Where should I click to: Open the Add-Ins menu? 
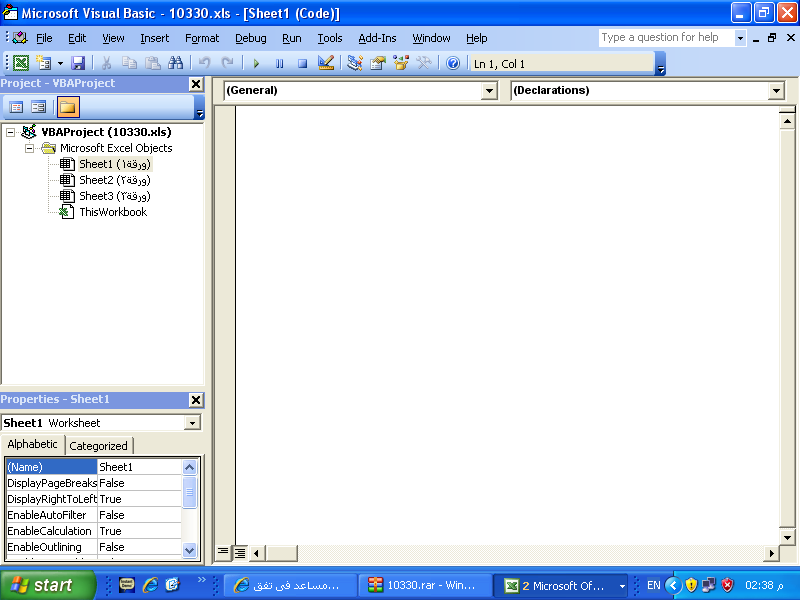pos(377,38)
